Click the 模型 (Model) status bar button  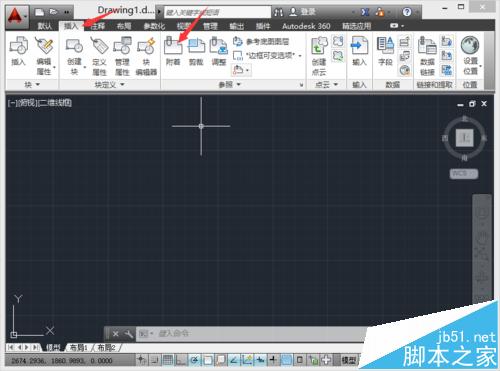(349, 360)
